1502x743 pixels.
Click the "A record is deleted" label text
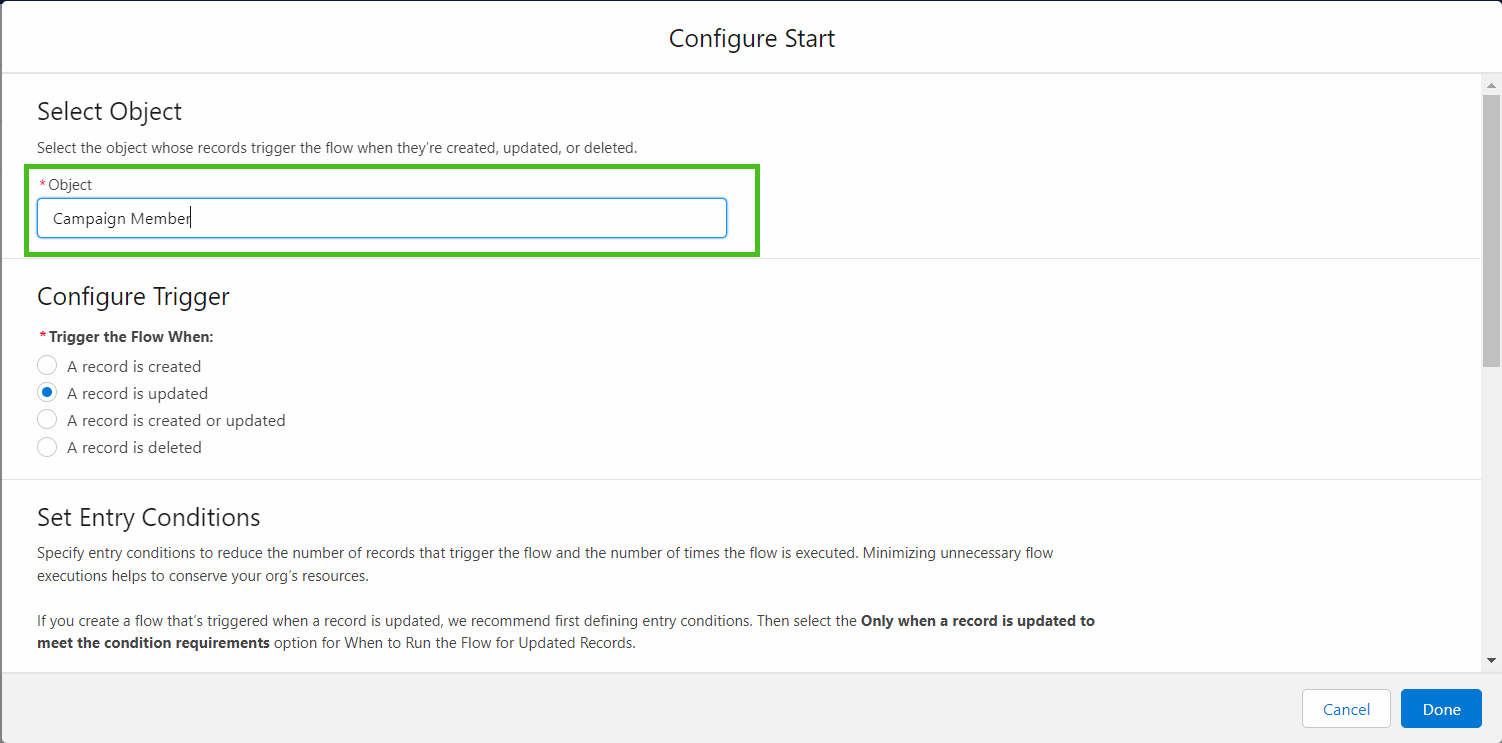pos(133,447)
